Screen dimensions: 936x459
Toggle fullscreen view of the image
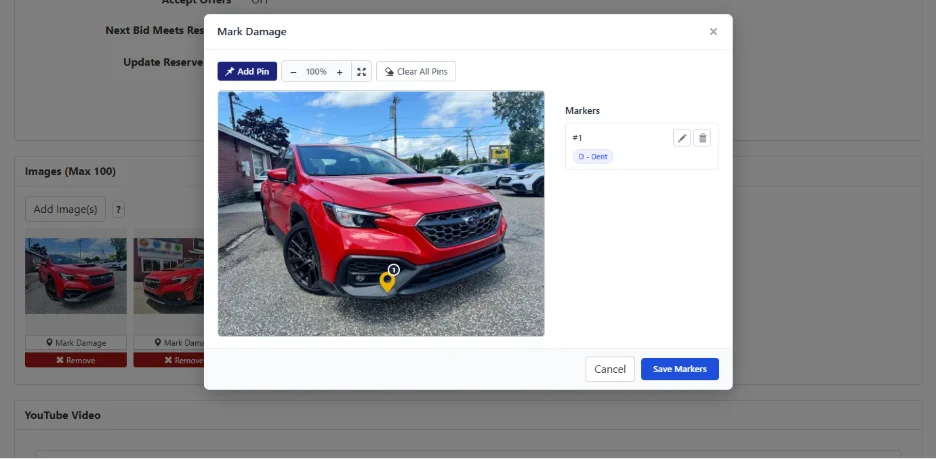(361, 72)
